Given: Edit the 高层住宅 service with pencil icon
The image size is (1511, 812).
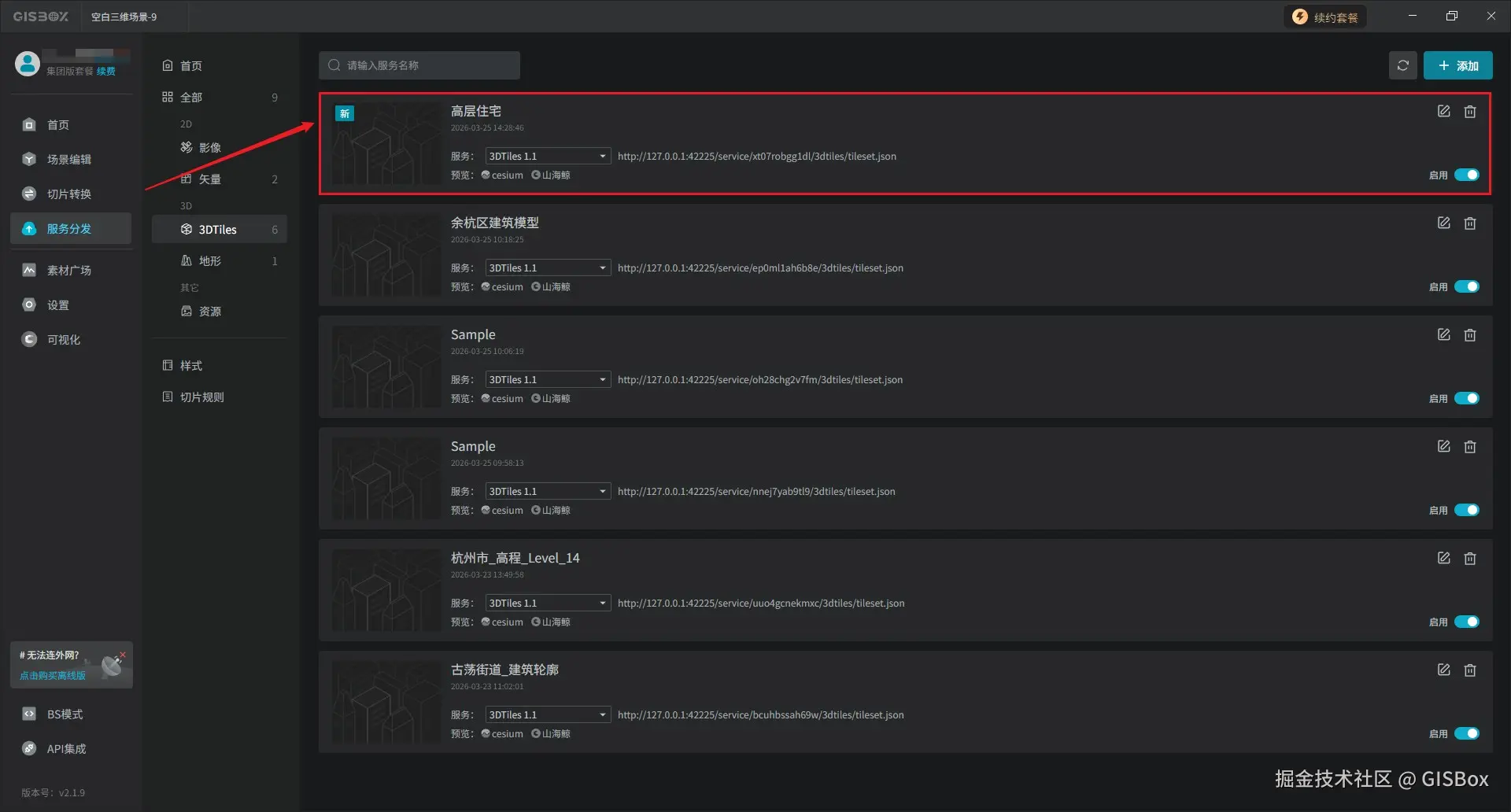Looking at the screenshot, I should pos(1443,111).
